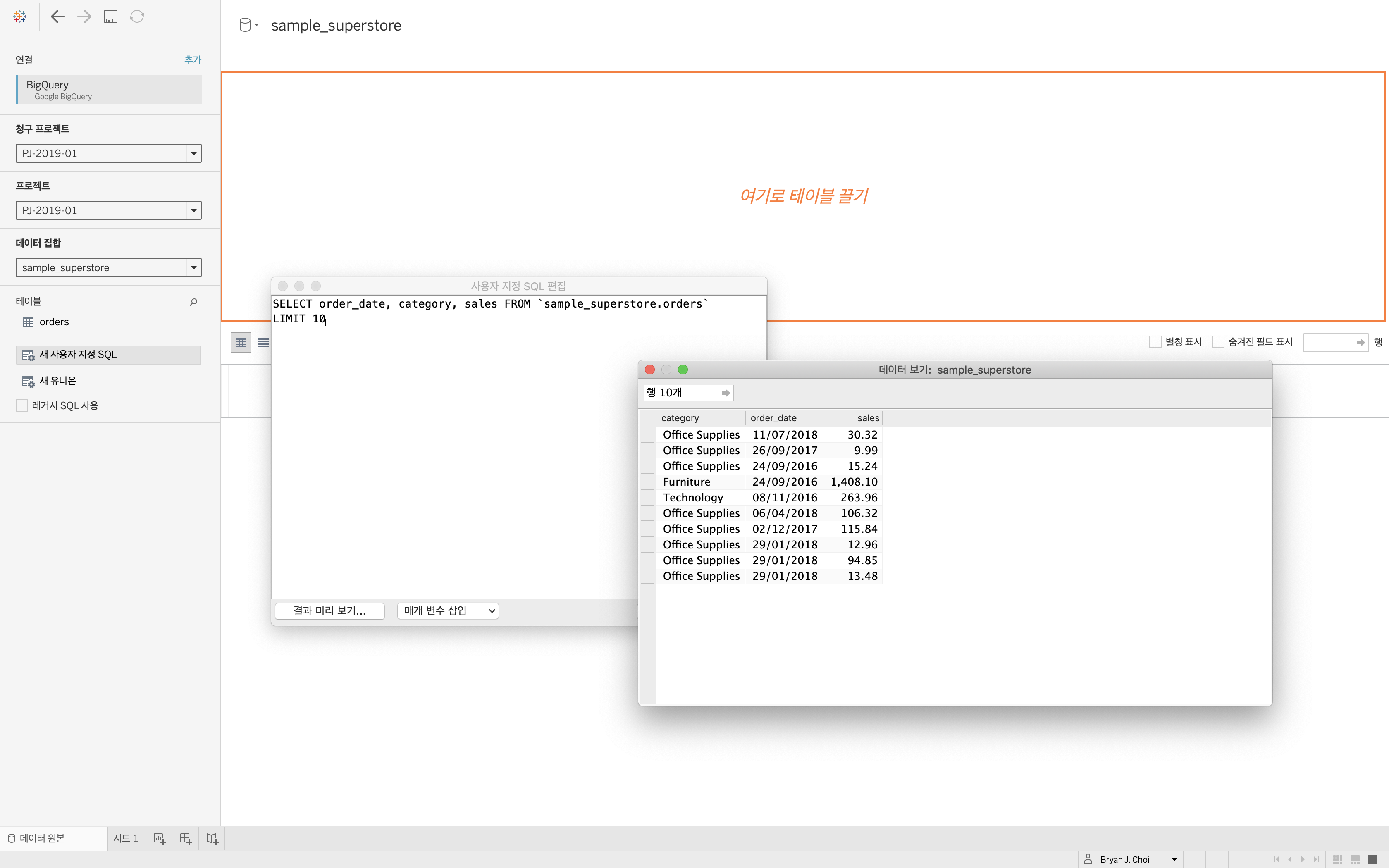
Task: Click the save icon in the toolbar
Action: (x=111, y=17)
